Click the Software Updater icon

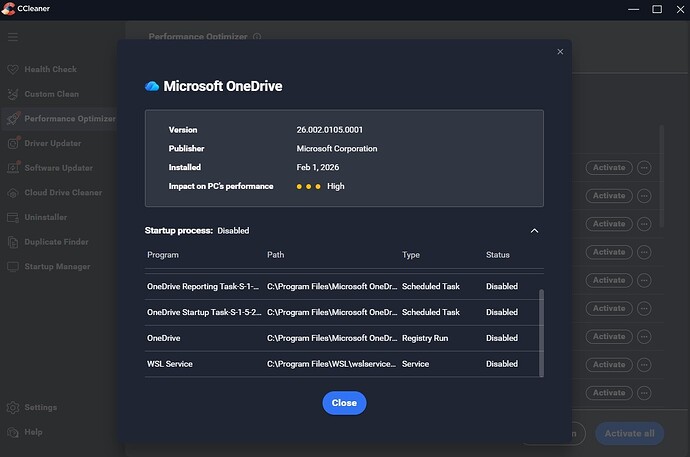tap(13, 168)
